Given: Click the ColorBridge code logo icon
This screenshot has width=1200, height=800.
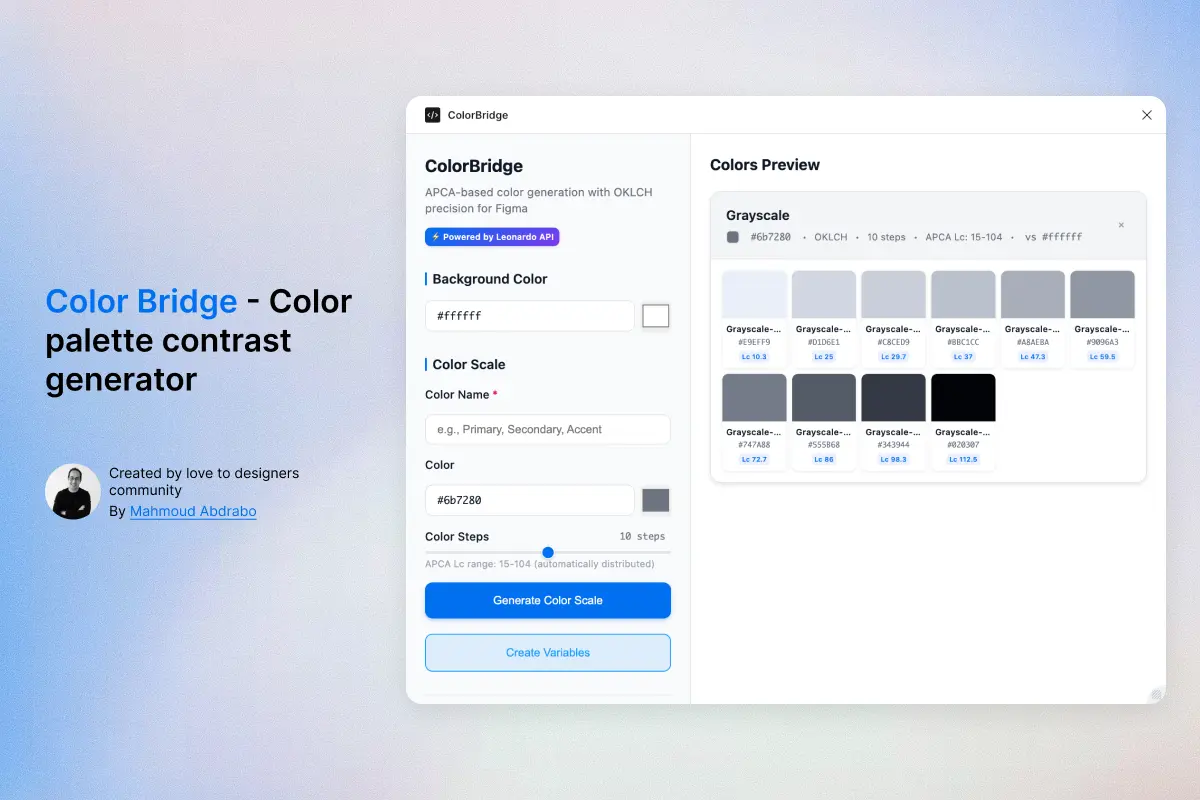Looking at the screenshot, I should pos(433,115).
